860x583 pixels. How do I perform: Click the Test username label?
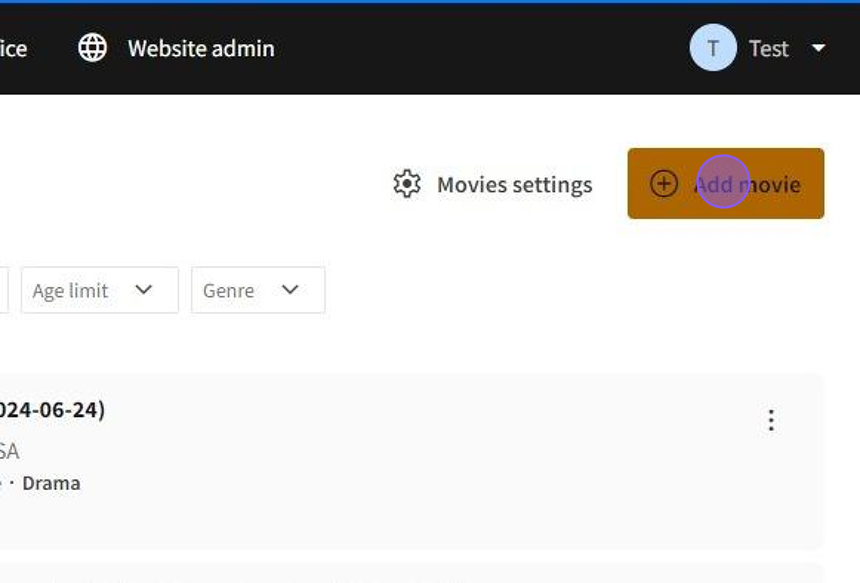(768, 48)
